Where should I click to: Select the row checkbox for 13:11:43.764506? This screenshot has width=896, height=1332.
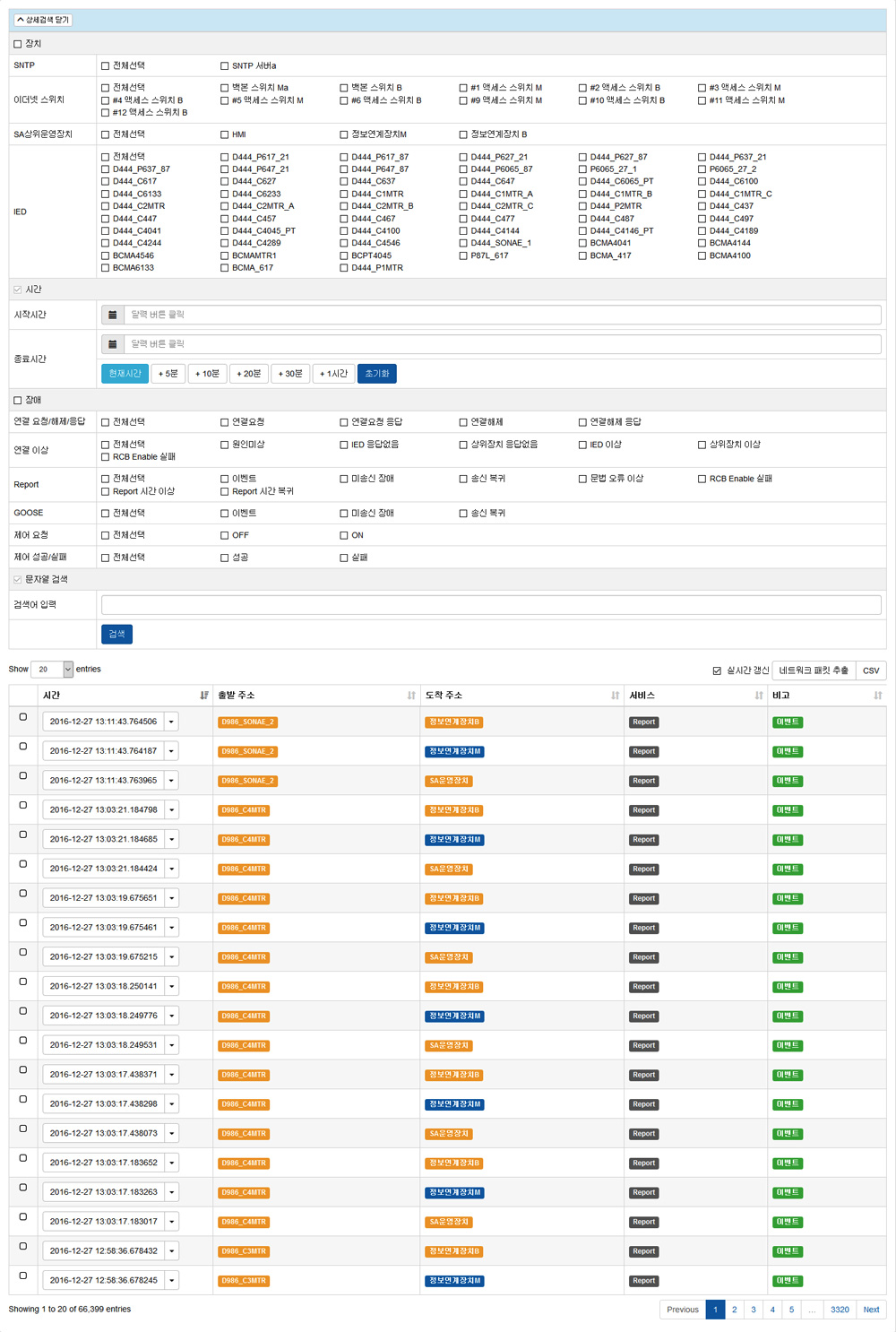pyautogui.click(x=23, y=717)
